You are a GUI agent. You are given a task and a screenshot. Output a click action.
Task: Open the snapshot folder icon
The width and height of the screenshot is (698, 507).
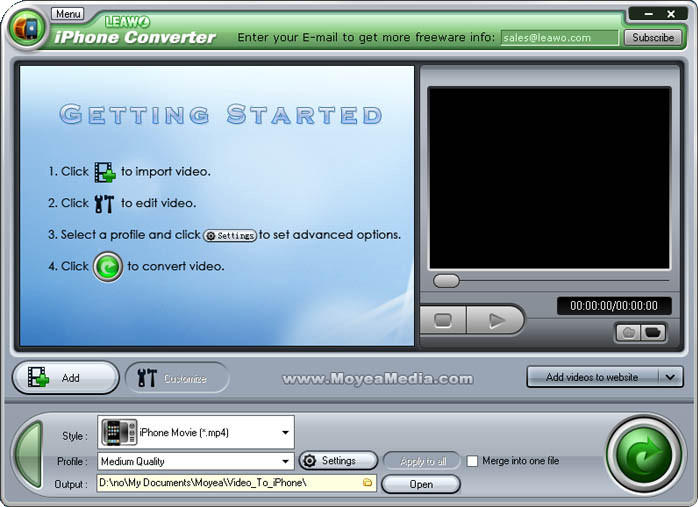point(653,333)
